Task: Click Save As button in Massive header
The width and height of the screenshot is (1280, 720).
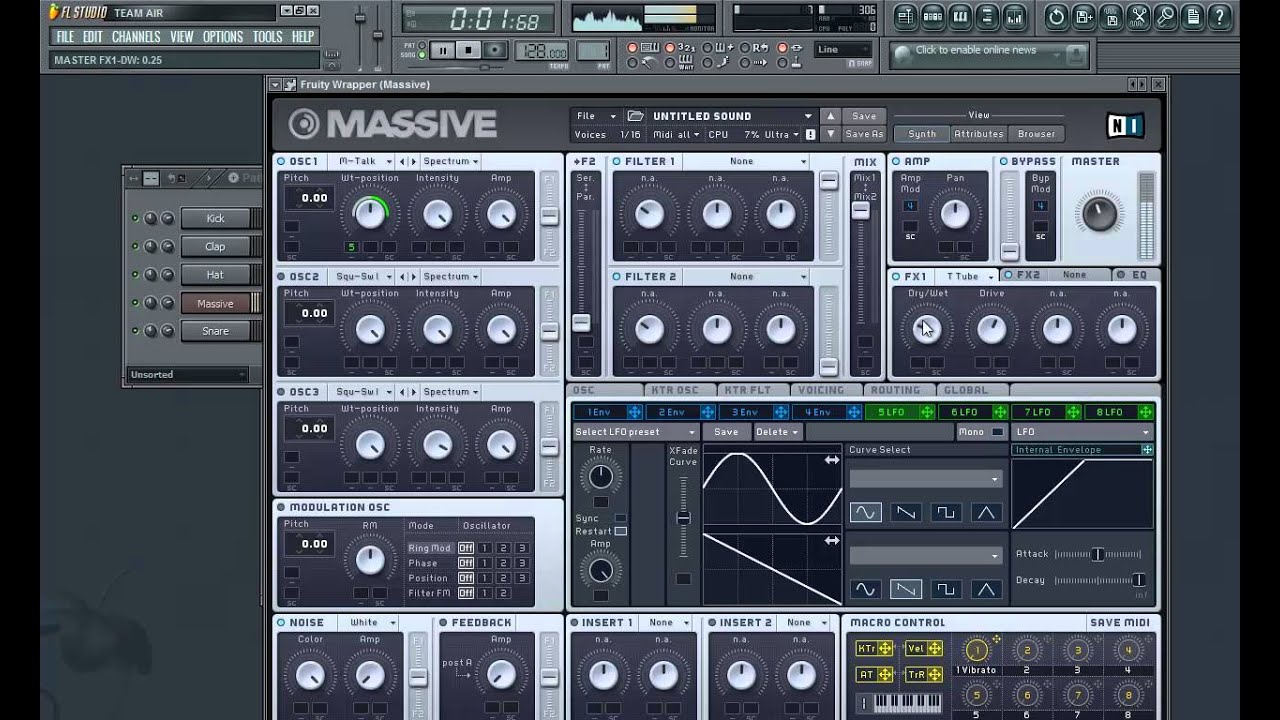Action: pyautogui.click(x=864, y=134)
